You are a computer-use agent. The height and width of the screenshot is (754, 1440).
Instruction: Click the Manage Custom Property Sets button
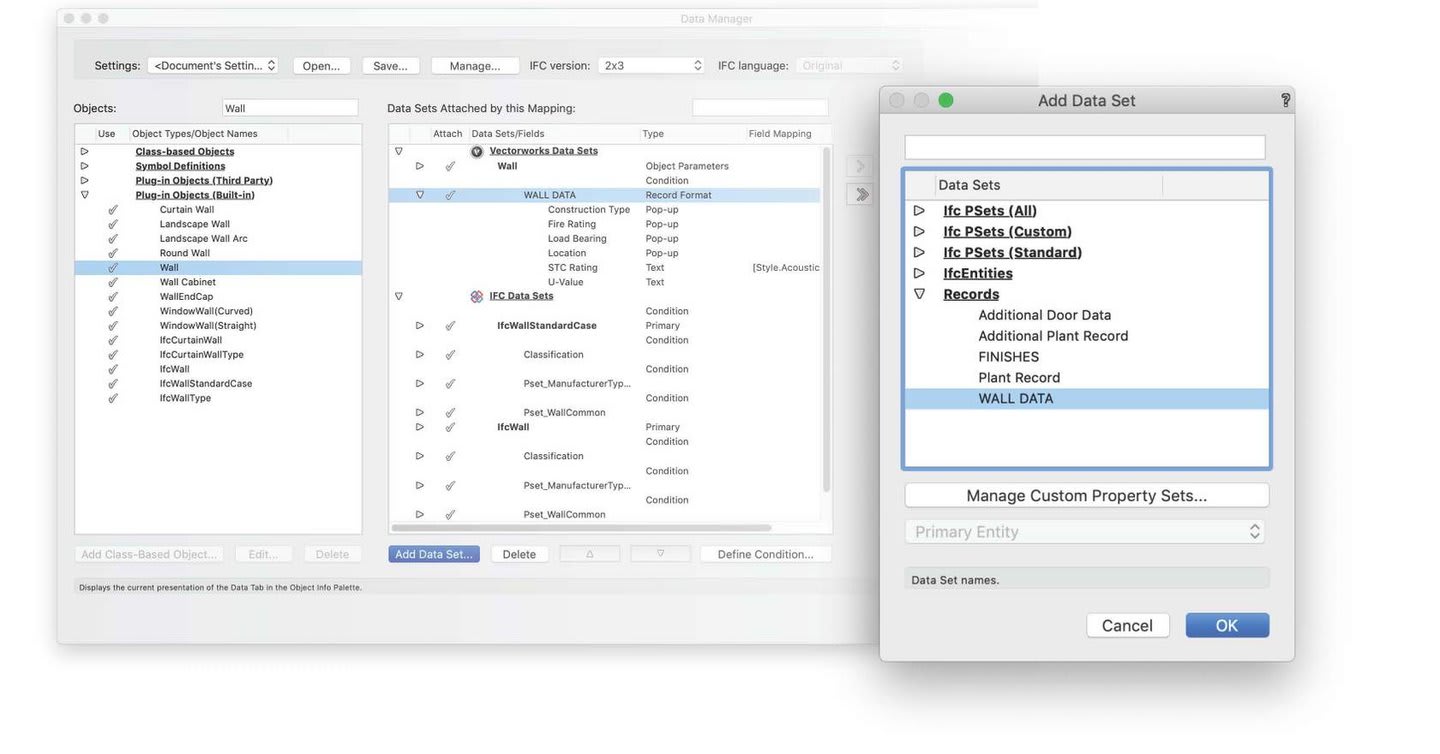pyautogui.click(x=1086, y=496)
